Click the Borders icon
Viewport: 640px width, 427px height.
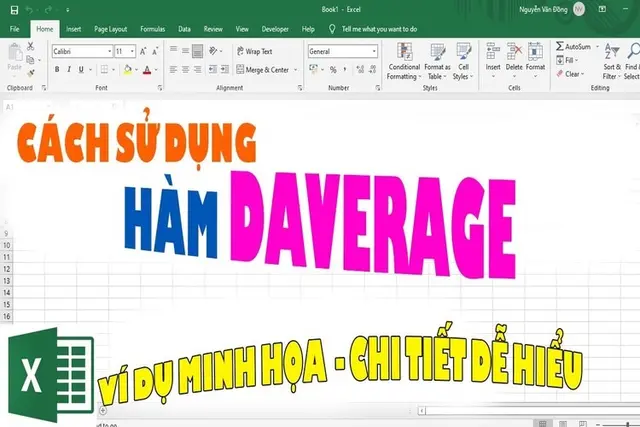(104, 69)
